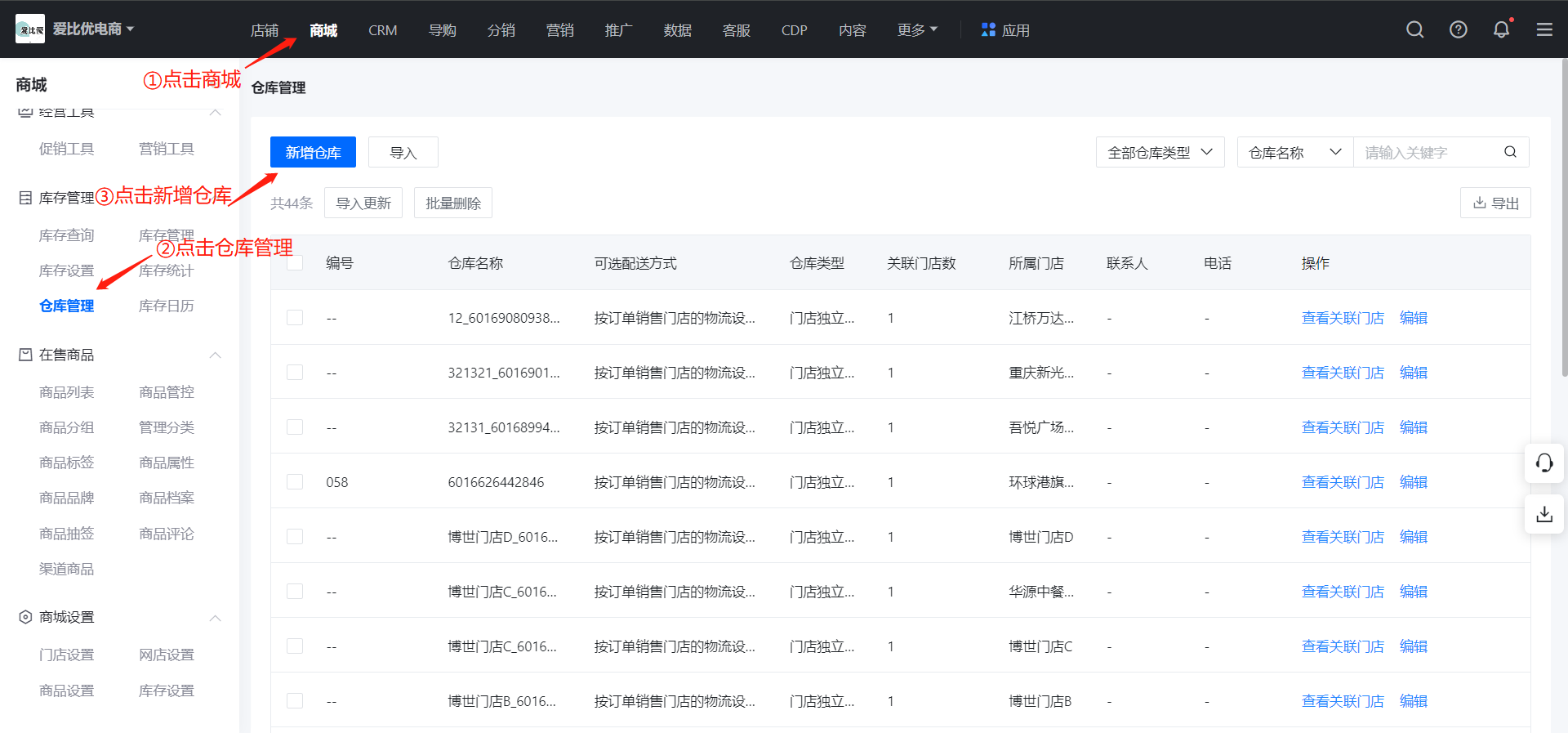
Task: Open 库存日历 in the sidebar
Action: [x=167, y=306]
